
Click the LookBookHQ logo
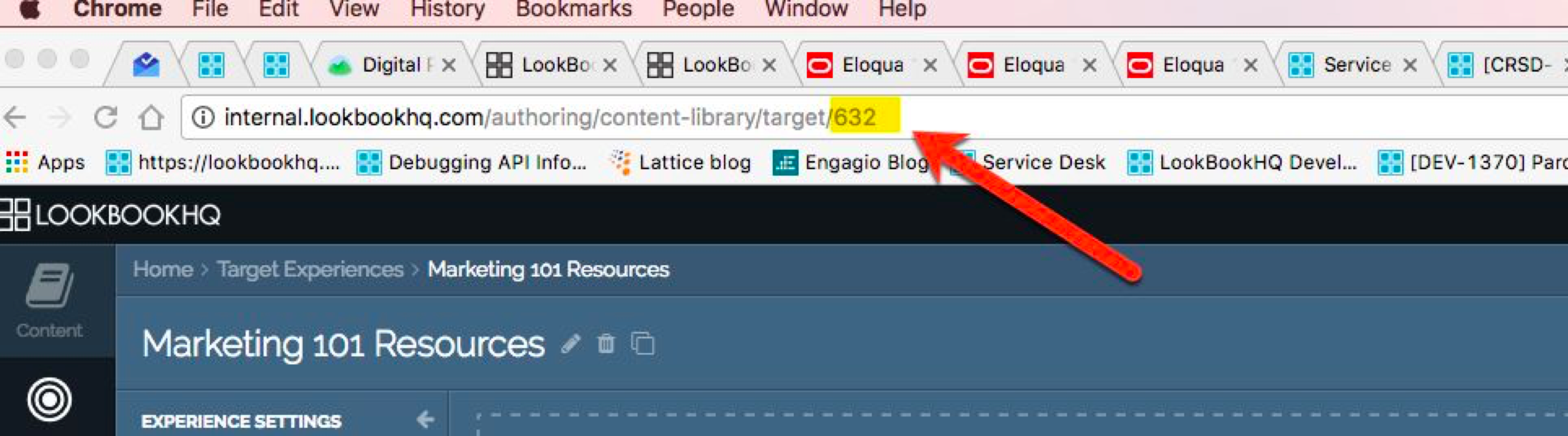110,215
